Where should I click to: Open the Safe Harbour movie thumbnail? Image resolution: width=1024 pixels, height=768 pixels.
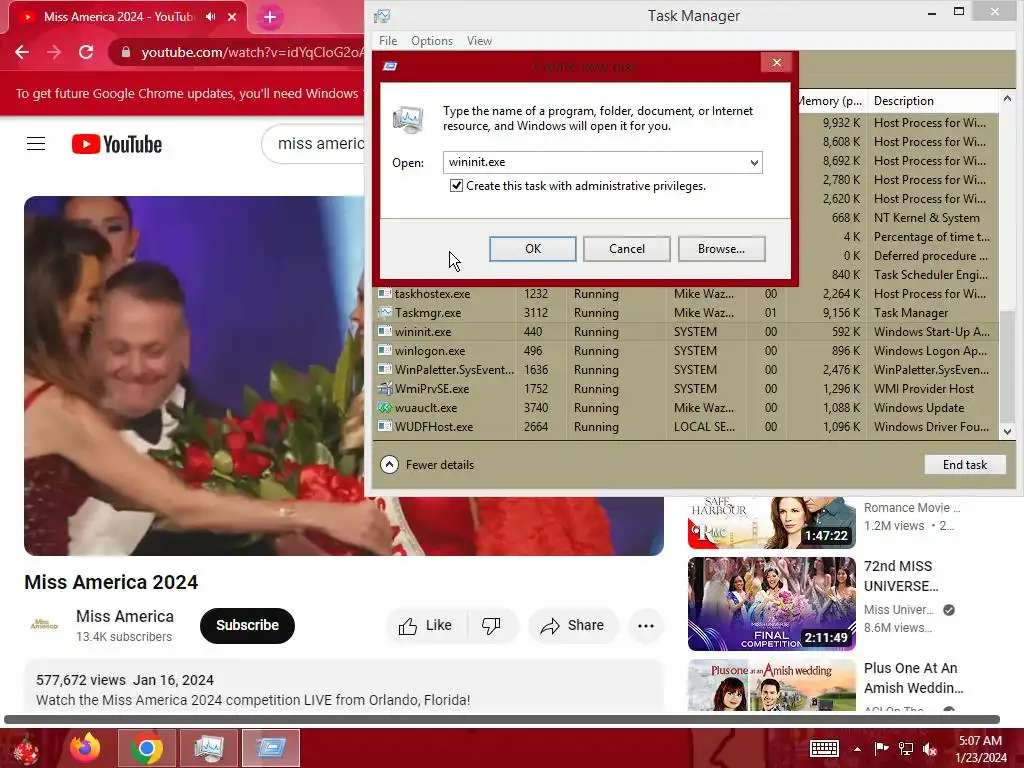coord(771,522)
